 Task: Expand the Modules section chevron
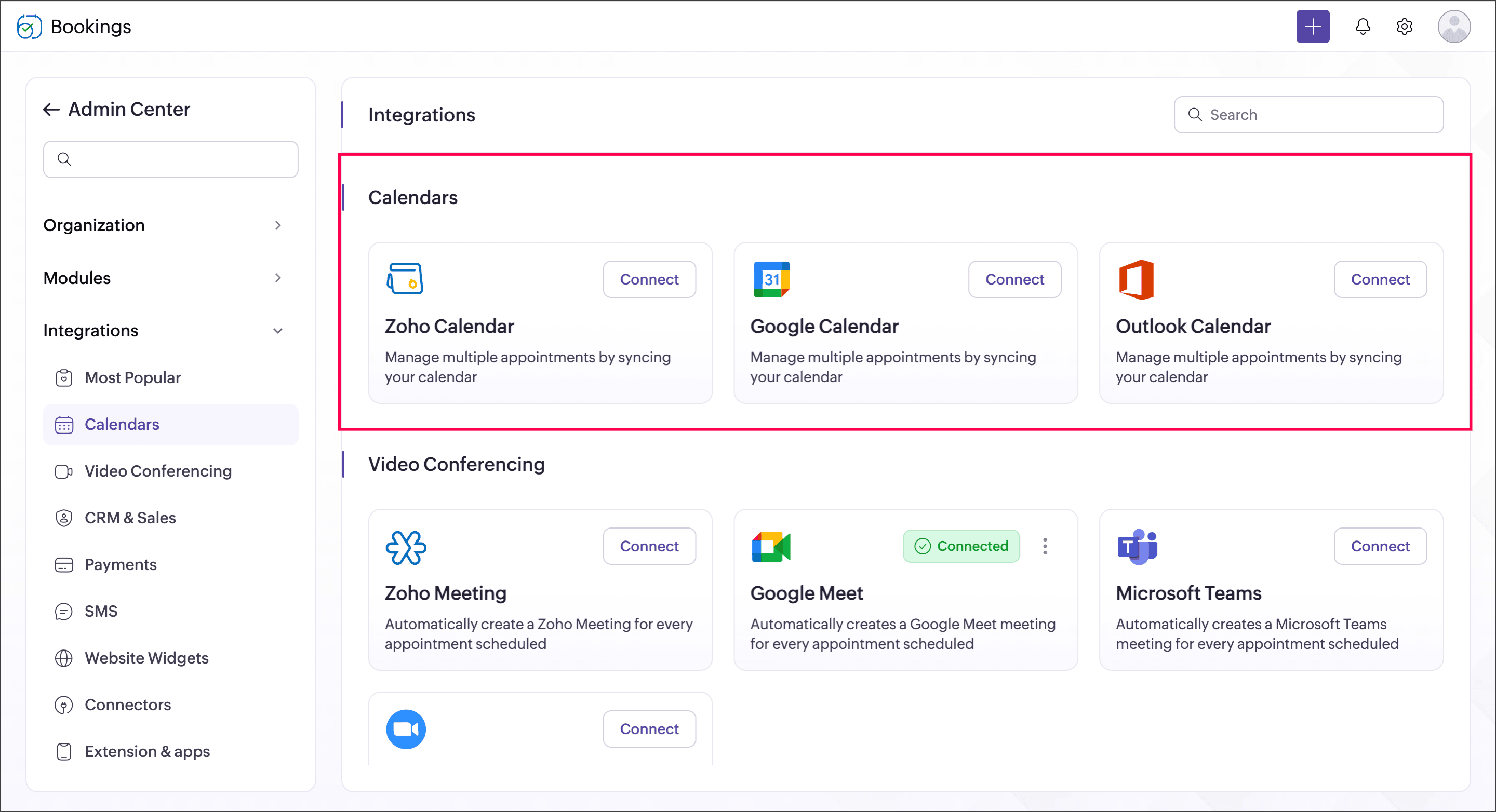278,278
